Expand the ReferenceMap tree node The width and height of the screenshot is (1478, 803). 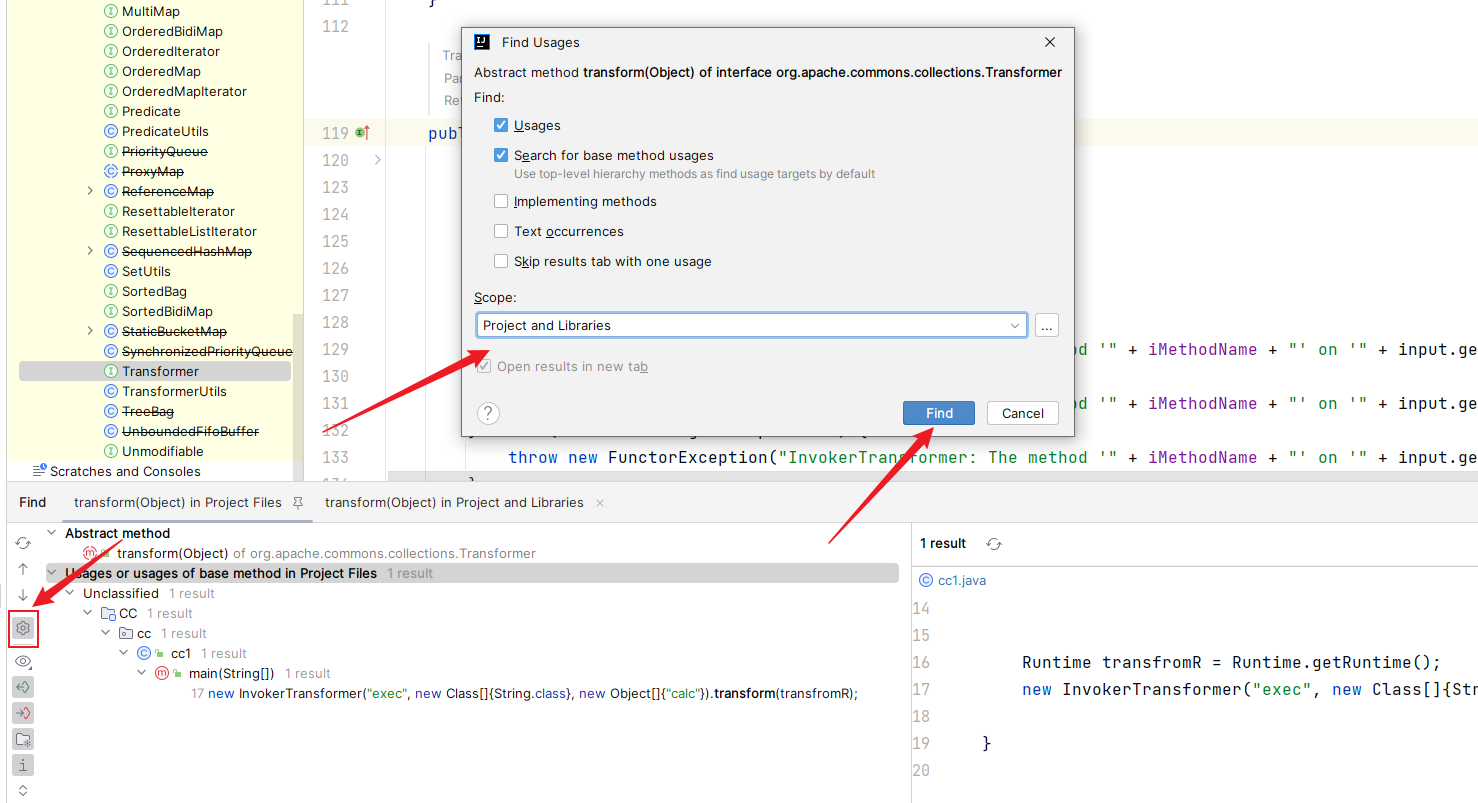click(90, 191)
